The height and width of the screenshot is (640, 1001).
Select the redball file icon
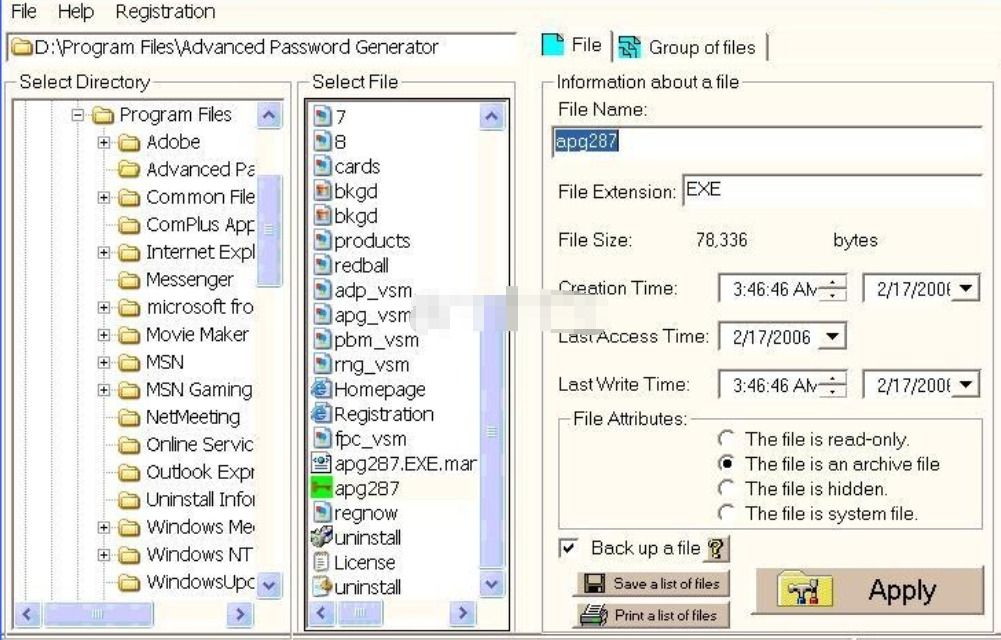(322, 265)
